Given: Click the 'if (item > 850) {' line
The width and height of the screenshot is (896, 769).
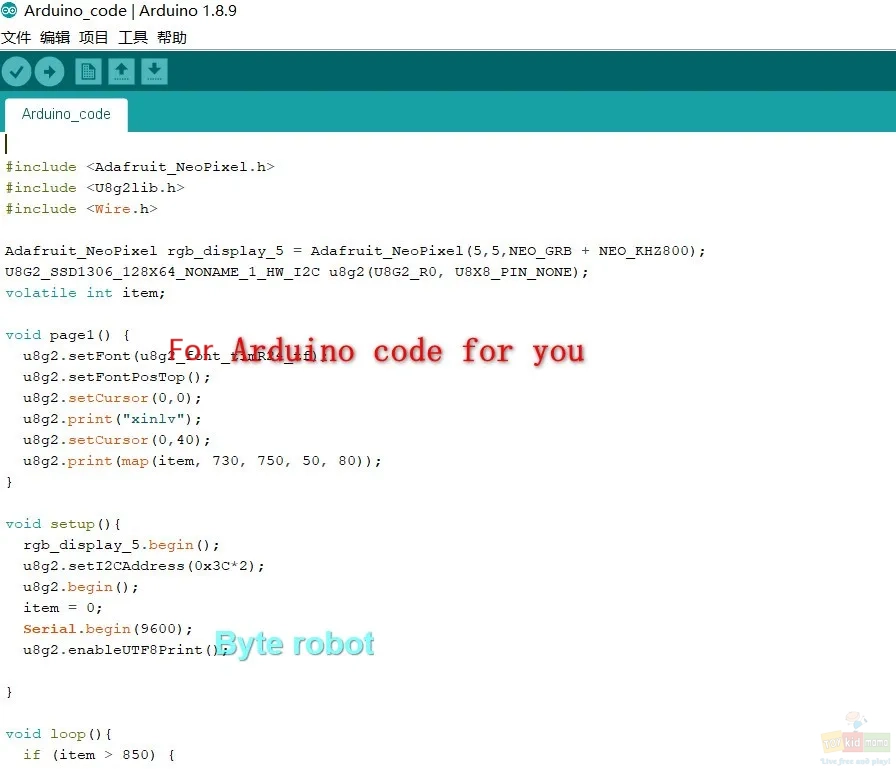Looking at the screenshot, I should (x=99, y=755).
